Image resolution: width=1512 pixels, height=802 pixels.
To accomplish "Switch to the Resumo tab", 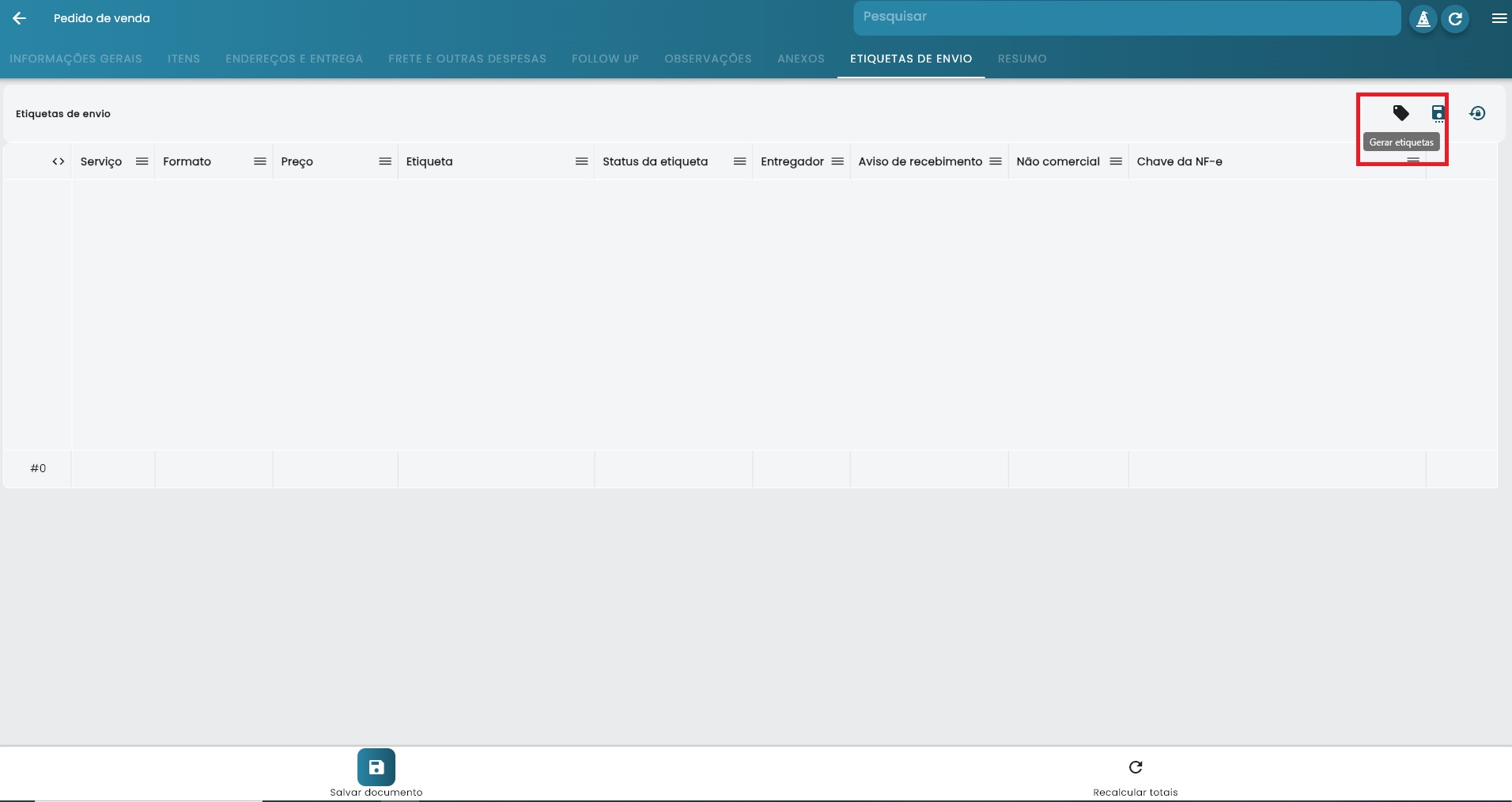I will coord(1021,59).
